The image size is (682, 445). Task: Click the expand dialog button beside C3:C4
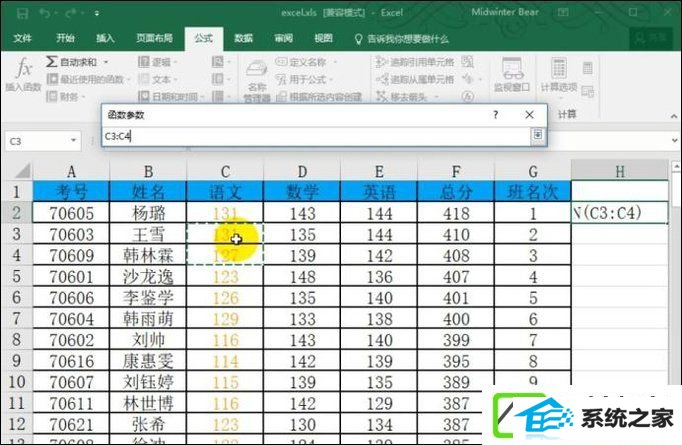coord(538,134)
